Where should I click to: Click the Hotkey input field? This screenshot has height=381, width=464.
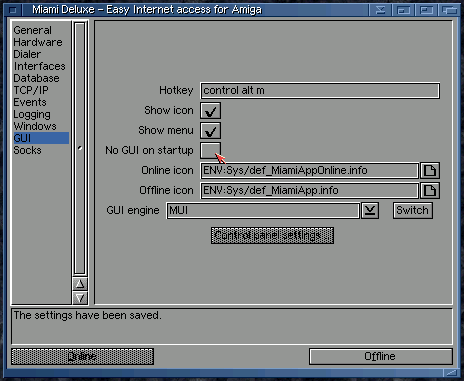(x=320, y=91)
